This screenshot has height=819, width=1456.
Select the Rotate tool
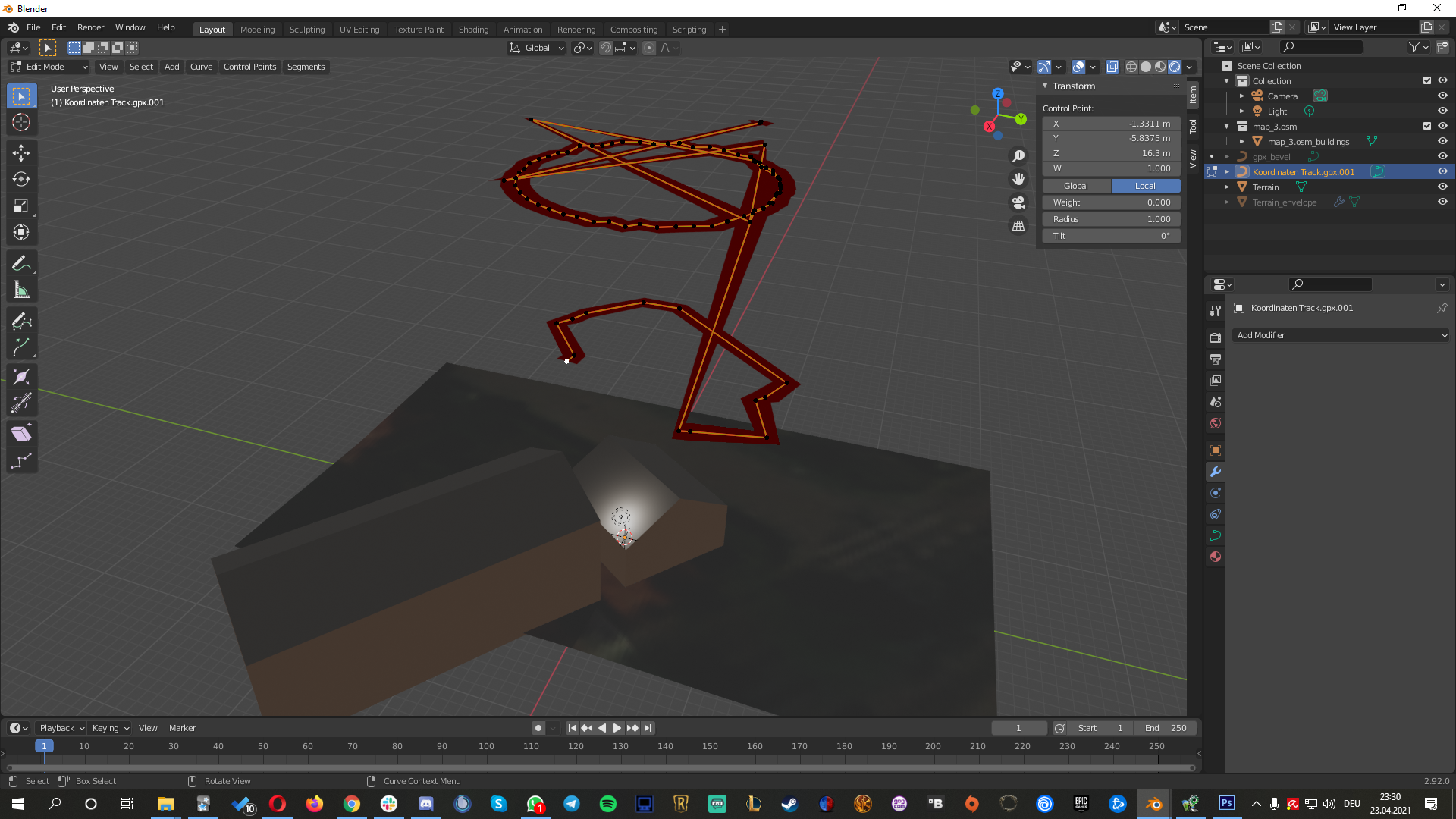(x=21, y=179)
